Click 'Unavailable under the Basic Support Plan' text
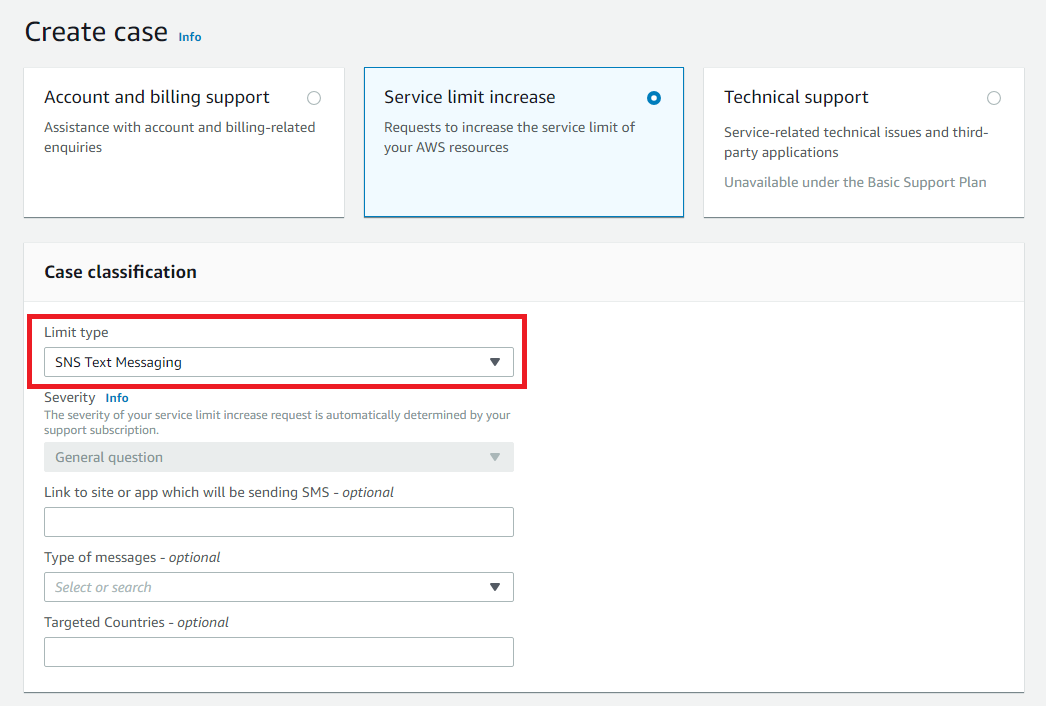 pos(855,182)
